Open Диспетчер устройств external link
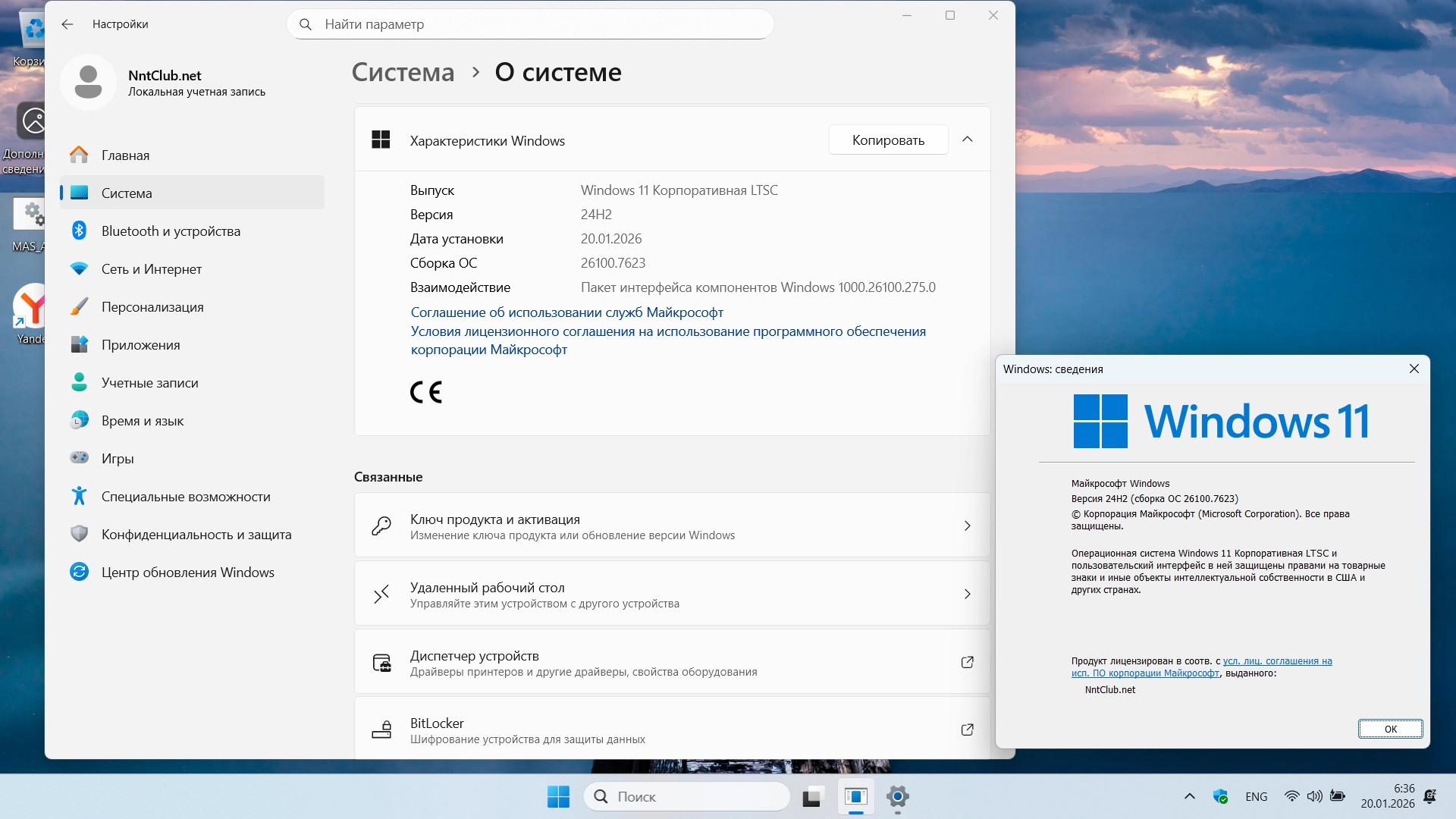The width and height of the screenshot is (1456, 819). click(x=967, y=663)
